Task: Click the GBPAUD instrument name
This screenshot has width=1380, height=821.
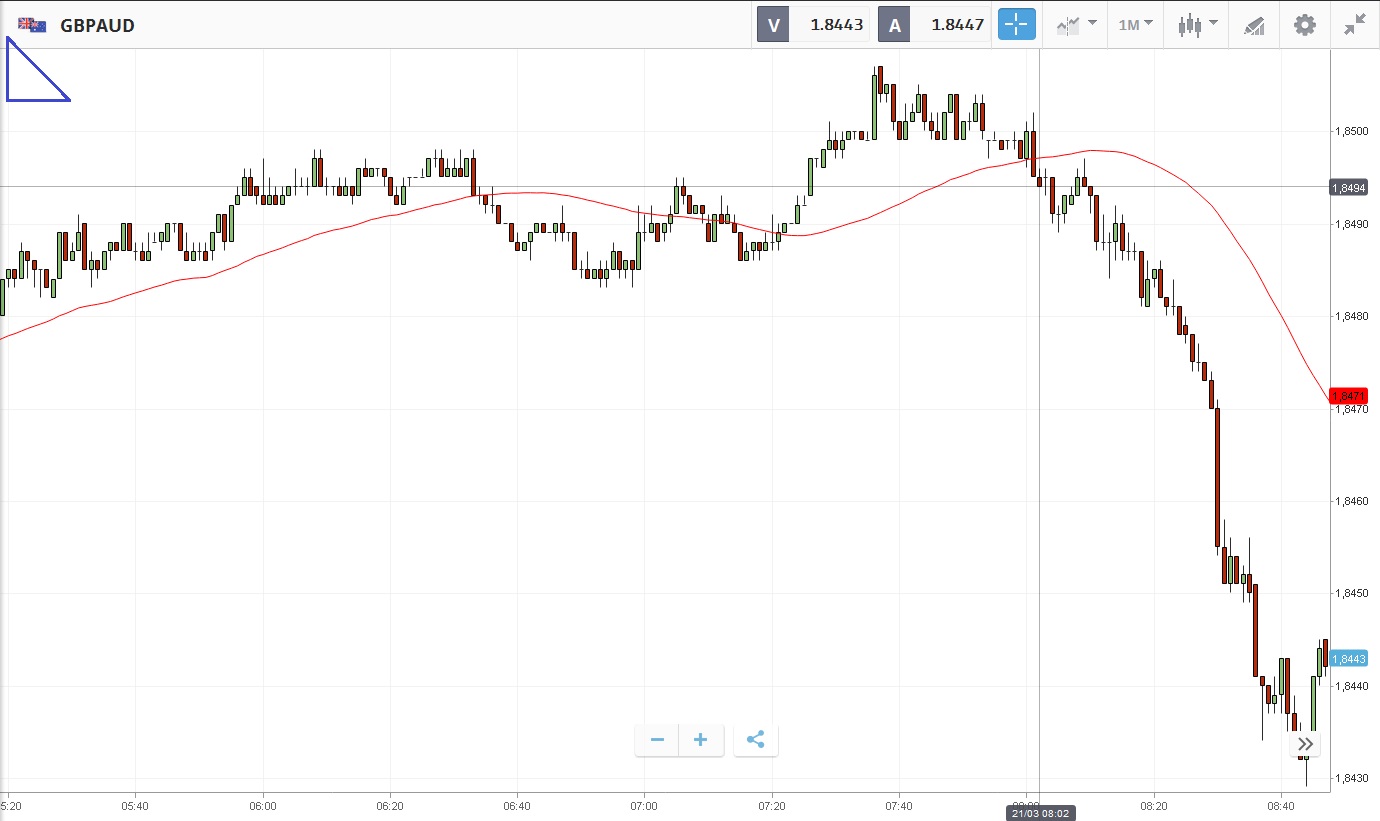Action: click(x=97, y=26)
